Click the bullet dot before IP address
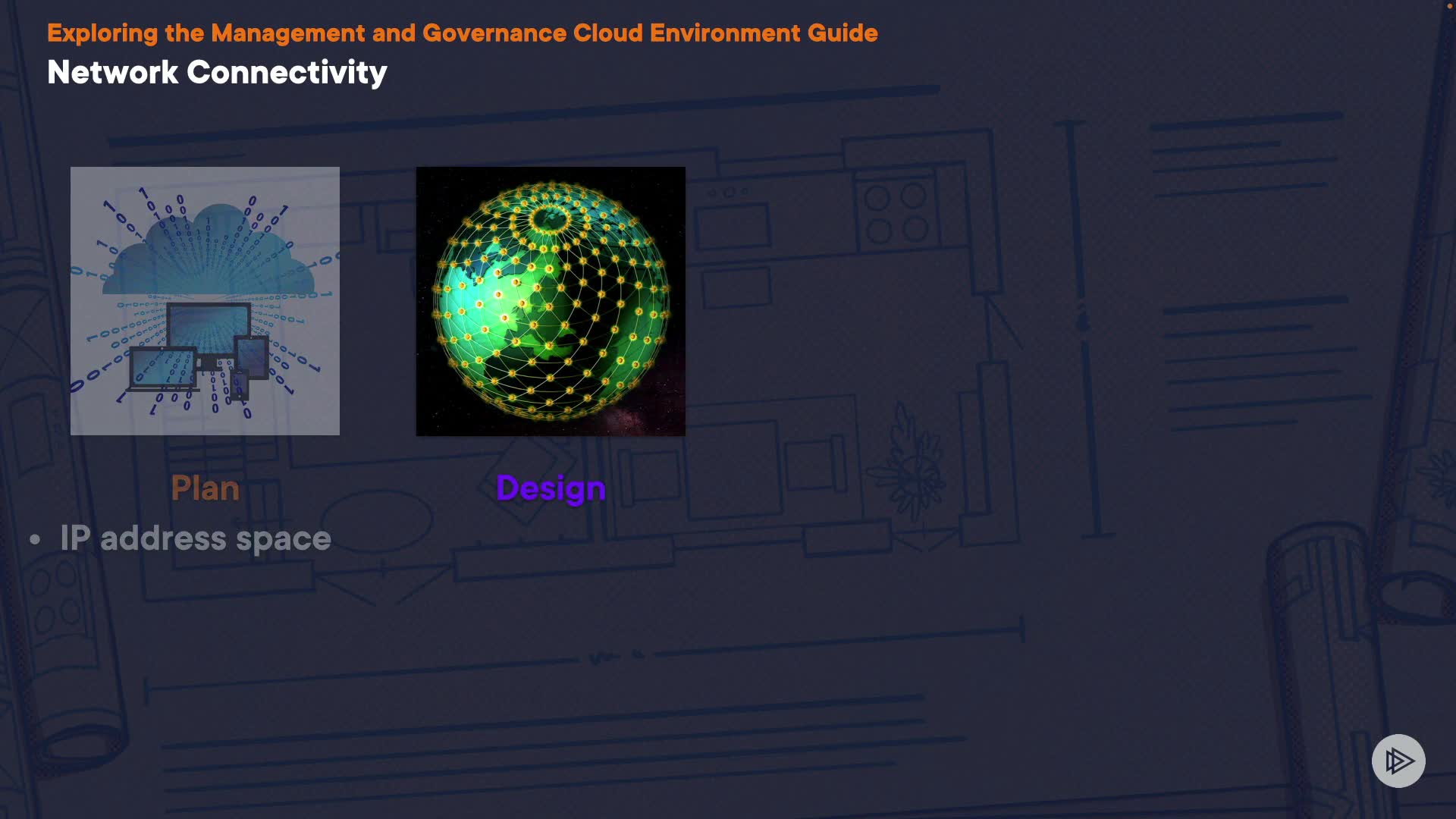The height and width of the screenshot is (819, 1456). pyautogui.click(x=35, y=539)
